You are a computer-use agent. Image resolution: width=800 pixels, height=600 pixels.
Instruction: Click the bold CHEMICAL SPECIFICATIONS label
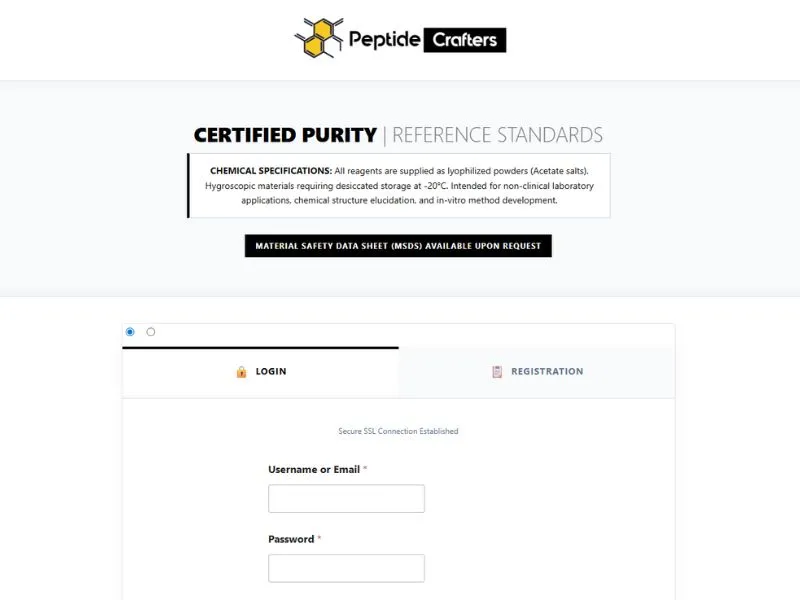(x=271, y=171)
